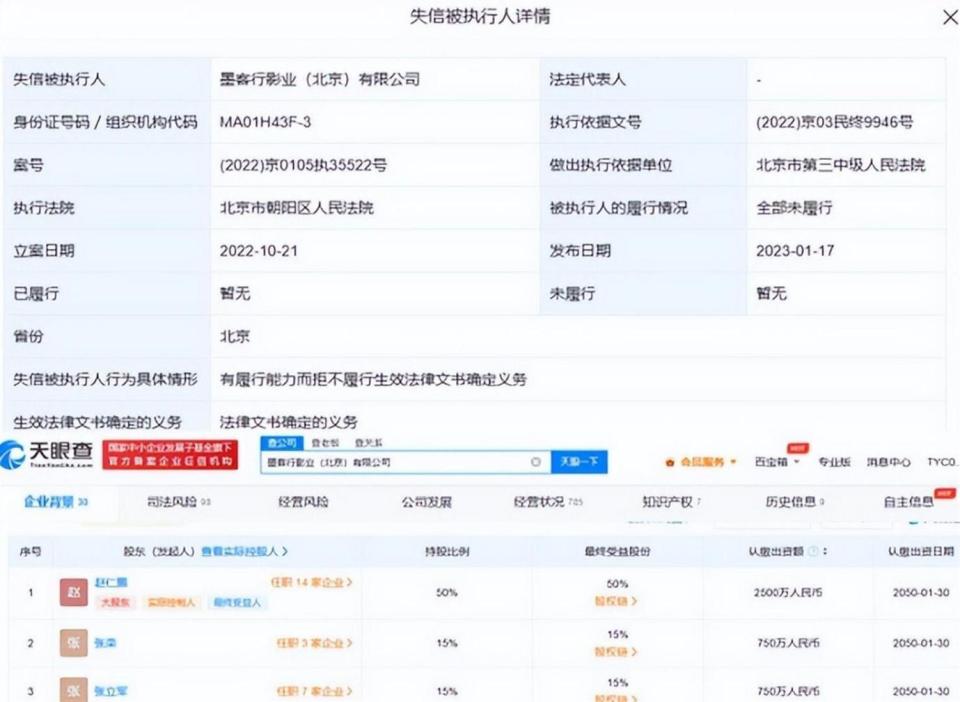Click the 天眼一下 search button
Viewport: 960px width, 702px height.
(580, 462)
